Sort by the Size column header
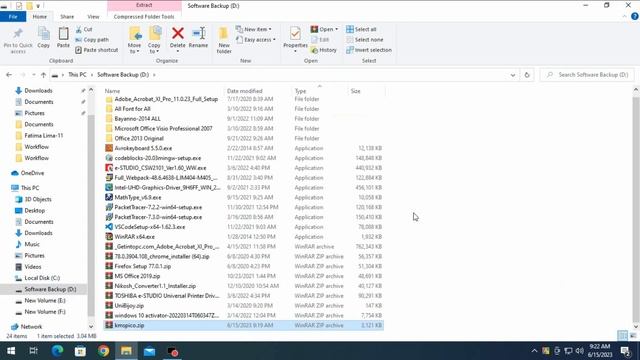 [x=356, y=91]
